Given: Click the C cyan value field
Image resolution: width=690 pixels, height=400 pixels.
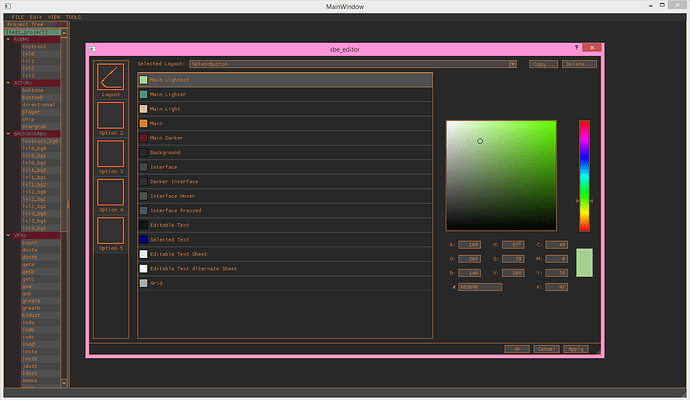Looking at the screenshot, I should click(557, 245).
